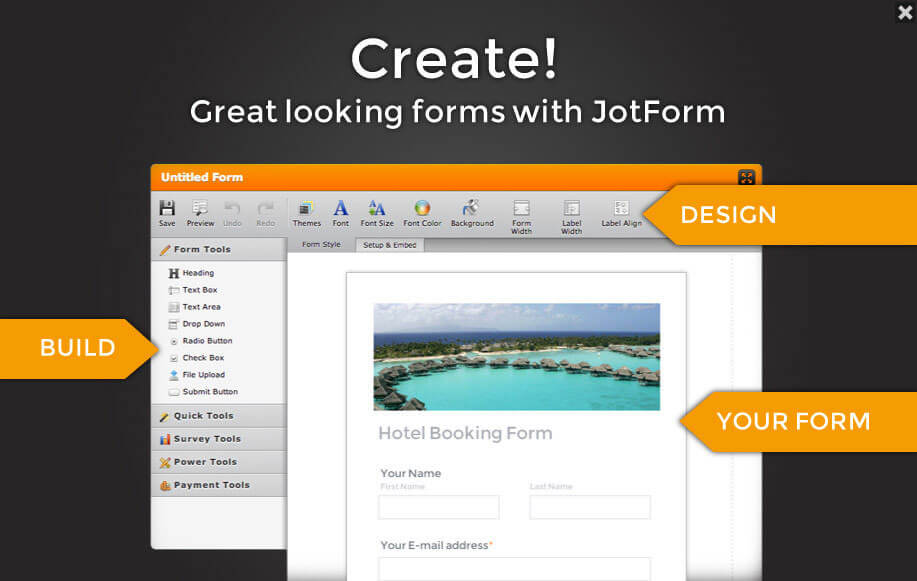Open the Background paint tool
The image size is (917, 581).
[x=472, y=213]
